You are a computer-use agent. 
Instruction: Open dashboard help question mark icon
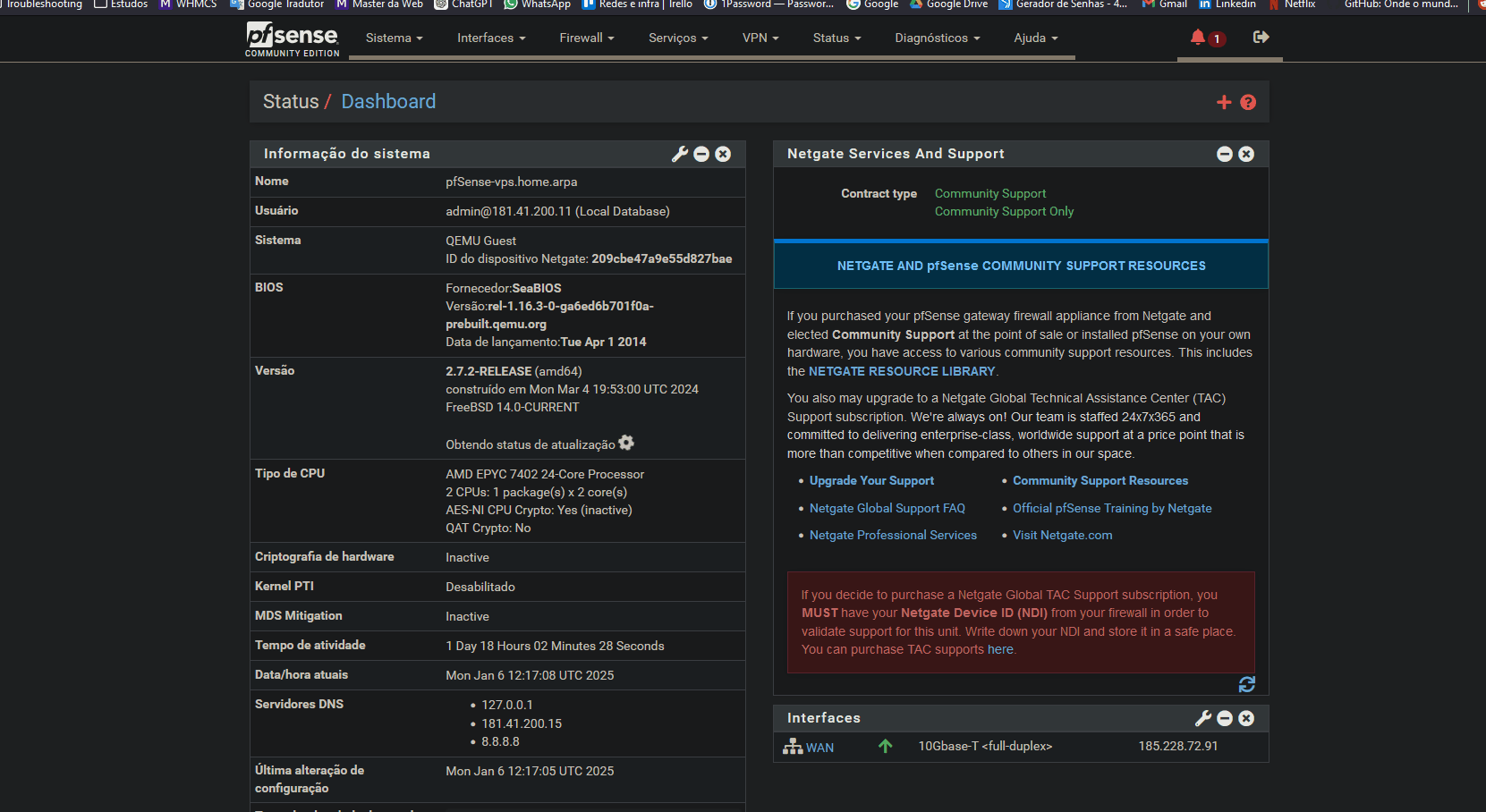point(1248,103)
